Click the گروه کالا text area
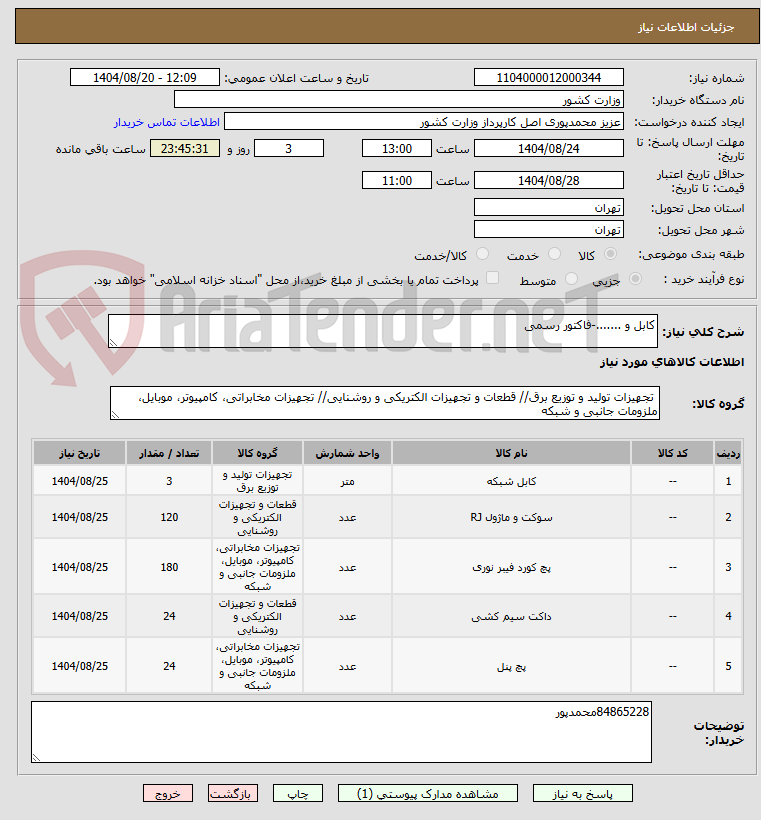761x820 pixels. point(384,403)
